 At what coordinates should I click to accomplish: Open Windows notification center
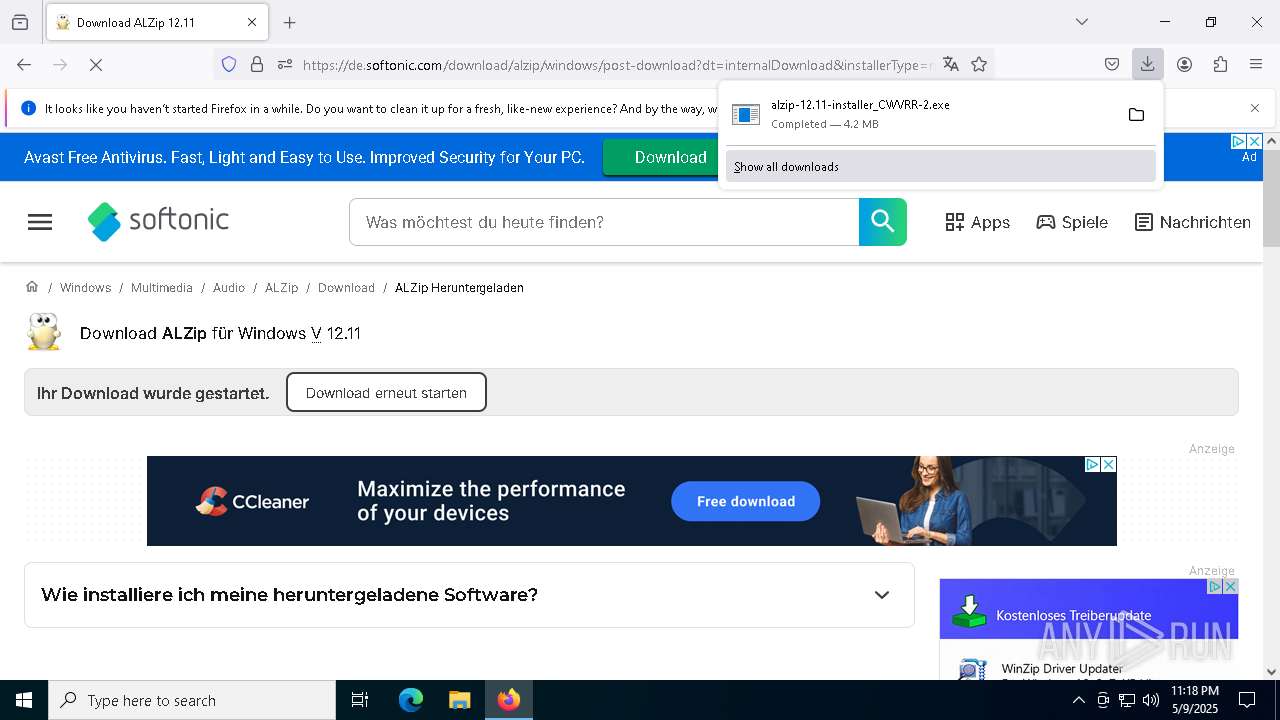(x=1247, y=700)
